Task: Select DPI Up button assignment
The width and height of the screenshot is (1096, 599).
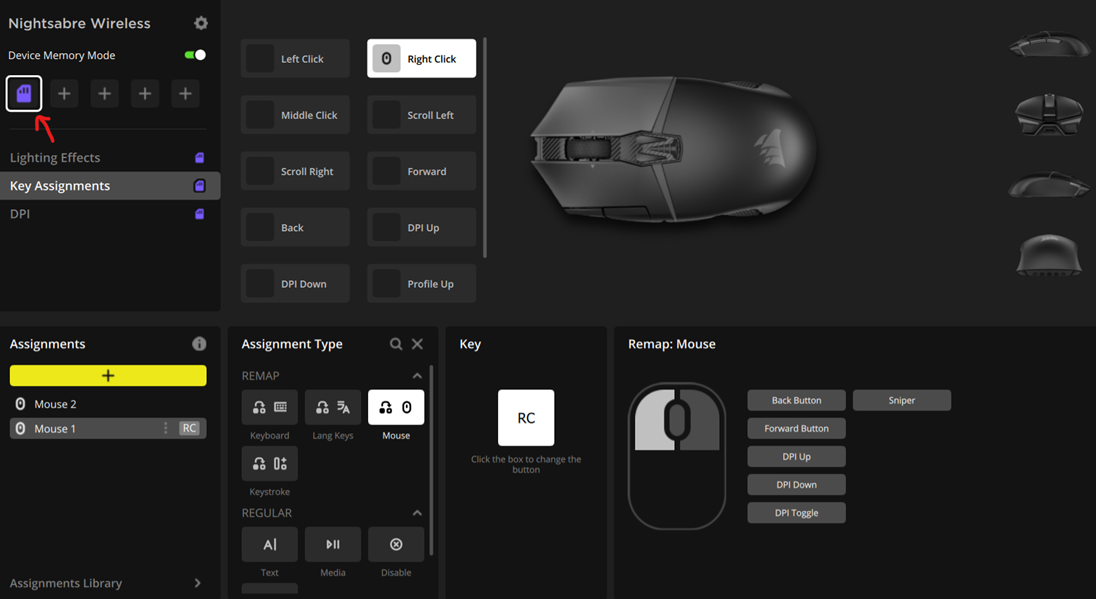Action: pos(421,227)
